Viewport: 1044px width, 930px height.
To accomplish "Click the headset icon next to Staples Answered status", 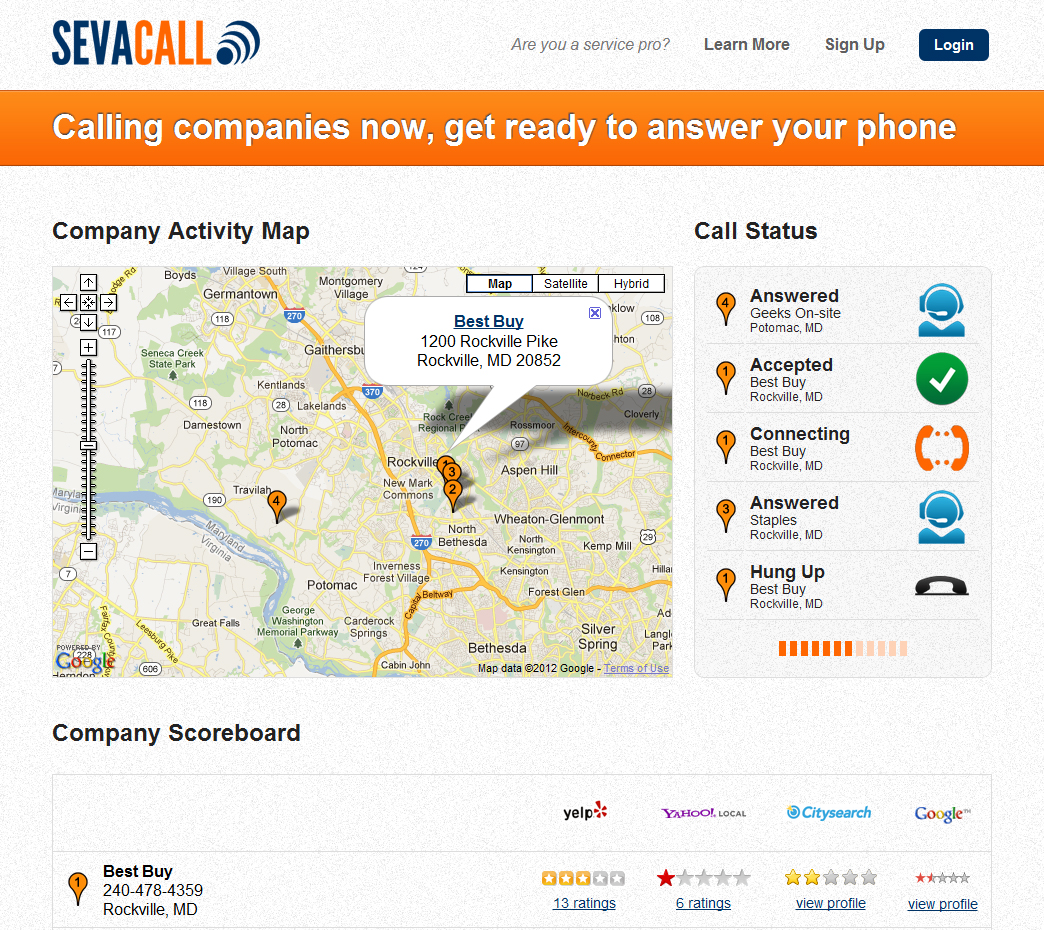I will click(941, 517).
